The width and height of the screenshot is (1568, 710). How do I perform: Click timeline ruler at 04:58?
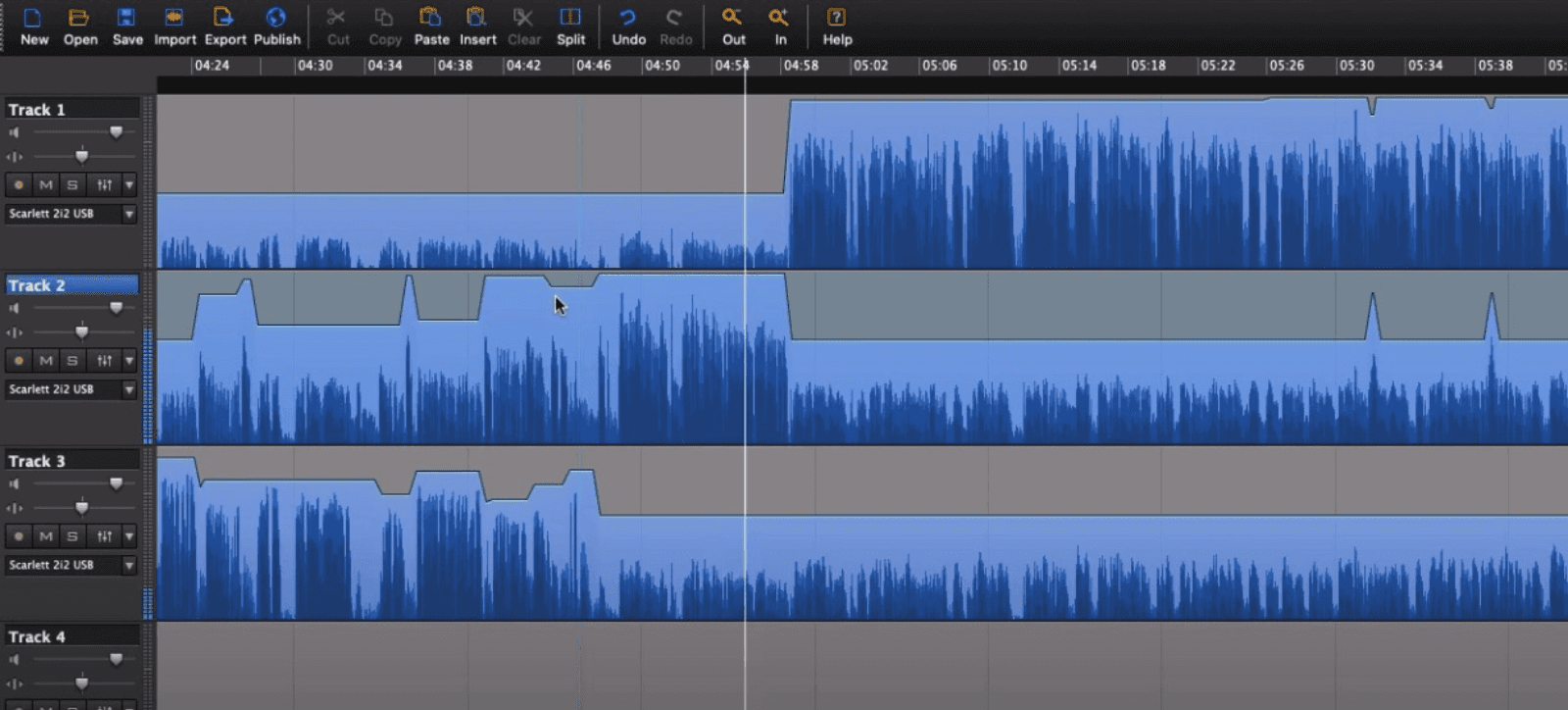coord(801,66)
